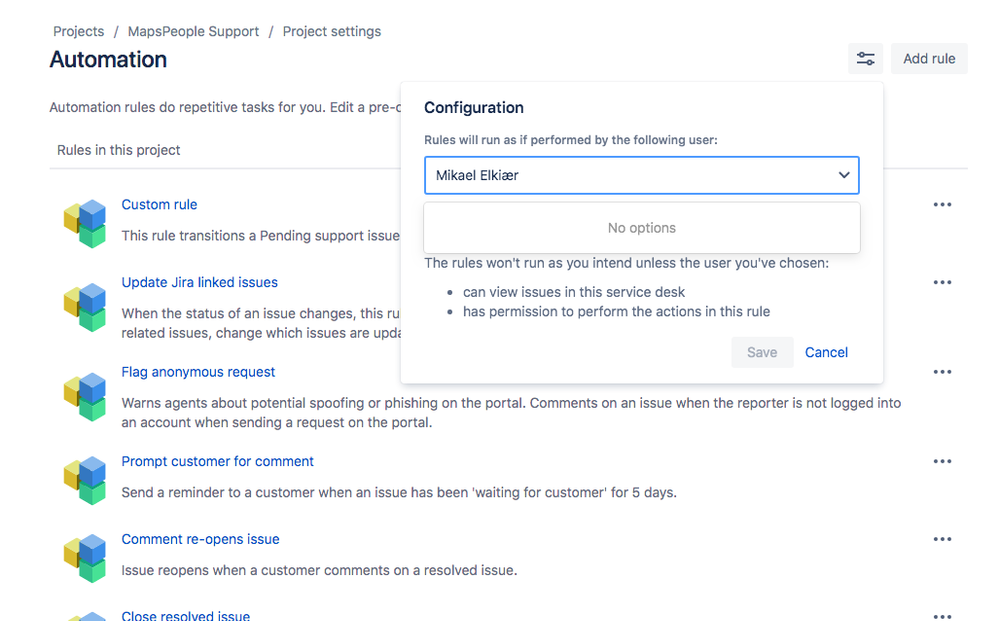
Task: Open MapsPeople Support breadcrumb link
Action: pyautogui.click(x=193, y=31)
